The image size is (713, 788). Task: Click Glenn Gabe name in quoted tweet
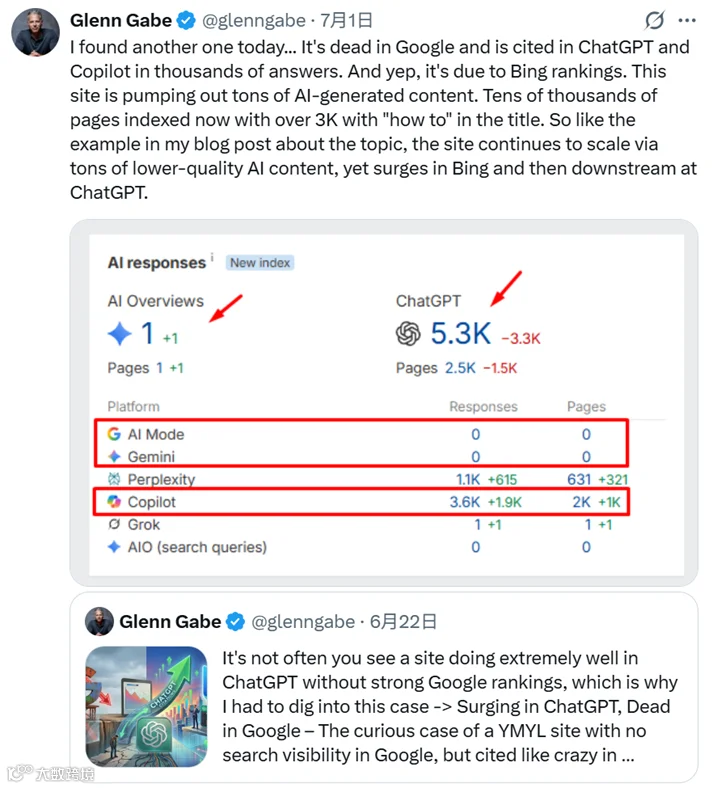click(x=170, y=622)
